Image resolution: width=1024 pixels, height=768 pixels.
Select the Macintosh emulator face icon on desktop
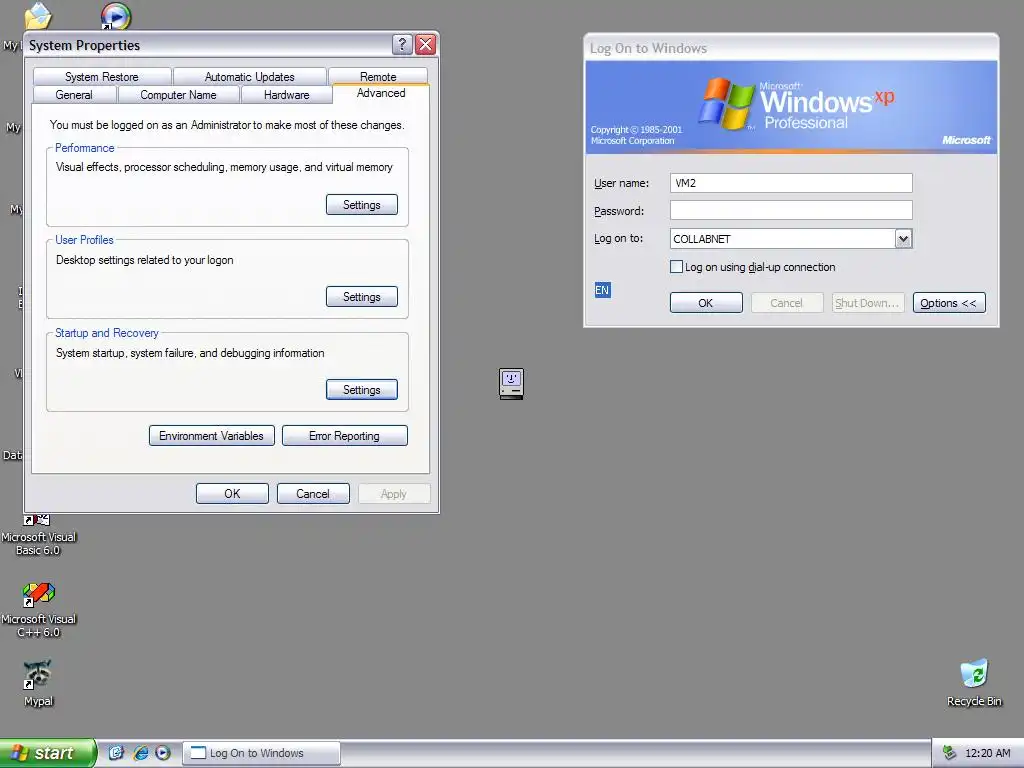[x=511, y=384]
